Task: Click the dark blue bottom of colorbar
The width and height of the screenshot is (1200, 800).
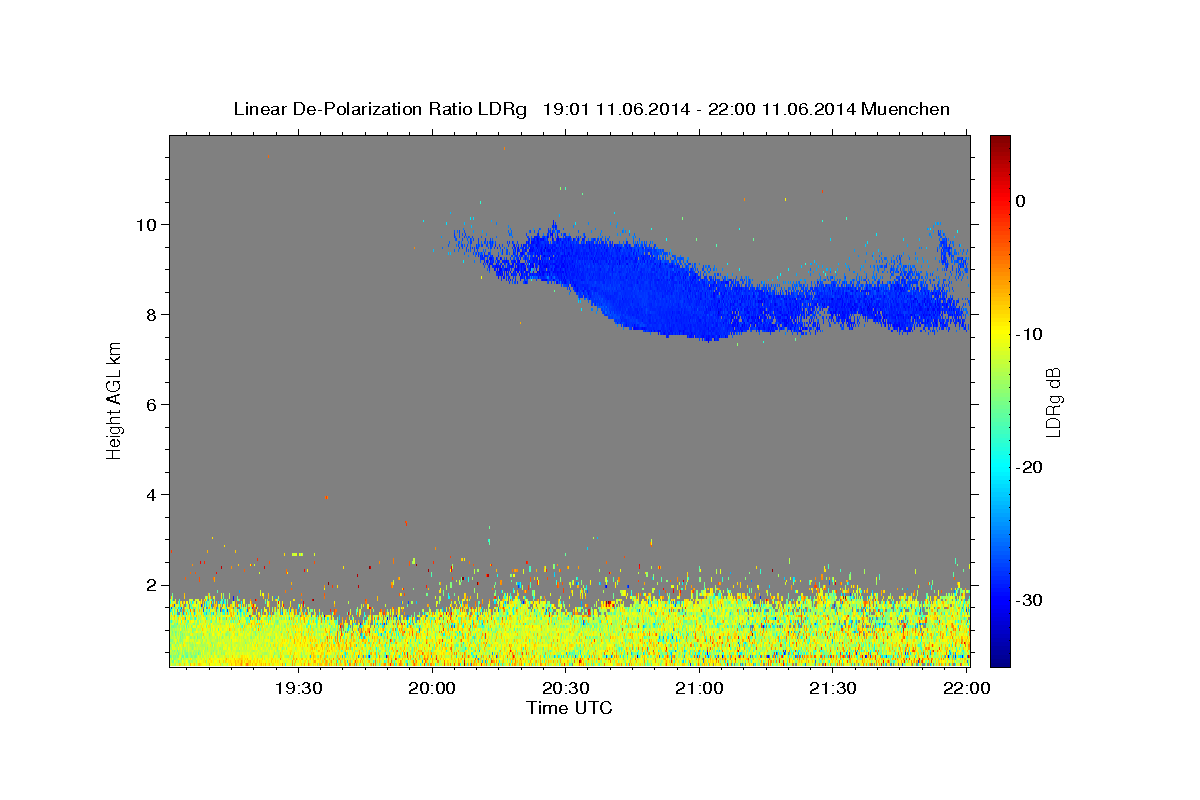Action: (1000, 658)
